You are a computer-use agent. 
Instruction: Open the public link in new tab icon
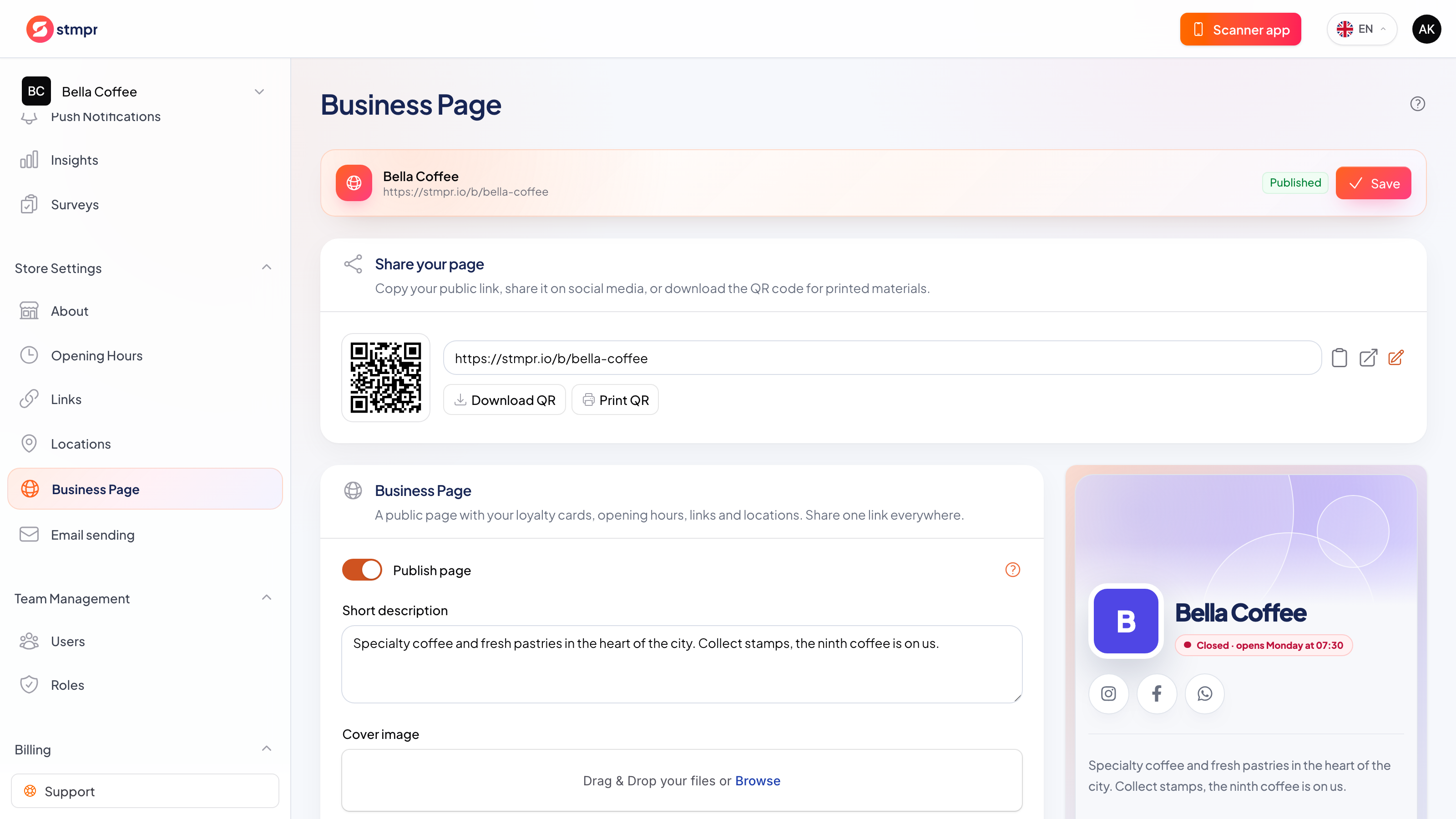pyautogui.click(x=1368, y=358)
